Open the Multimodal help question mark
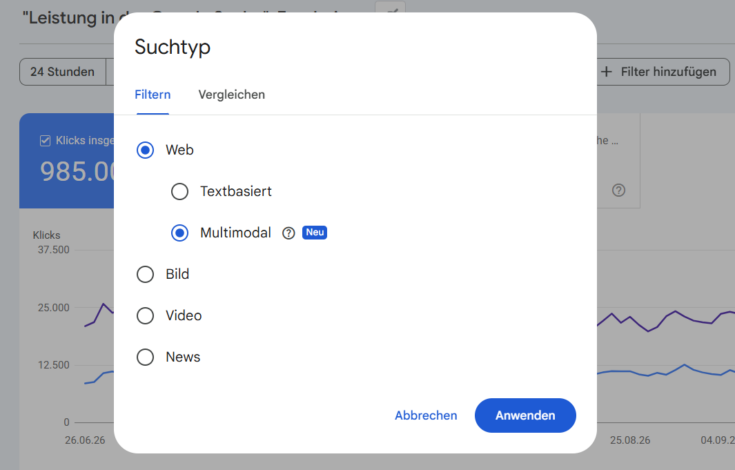Image resolution: width=735 pixels, height=470 pixels. point(289,233)
